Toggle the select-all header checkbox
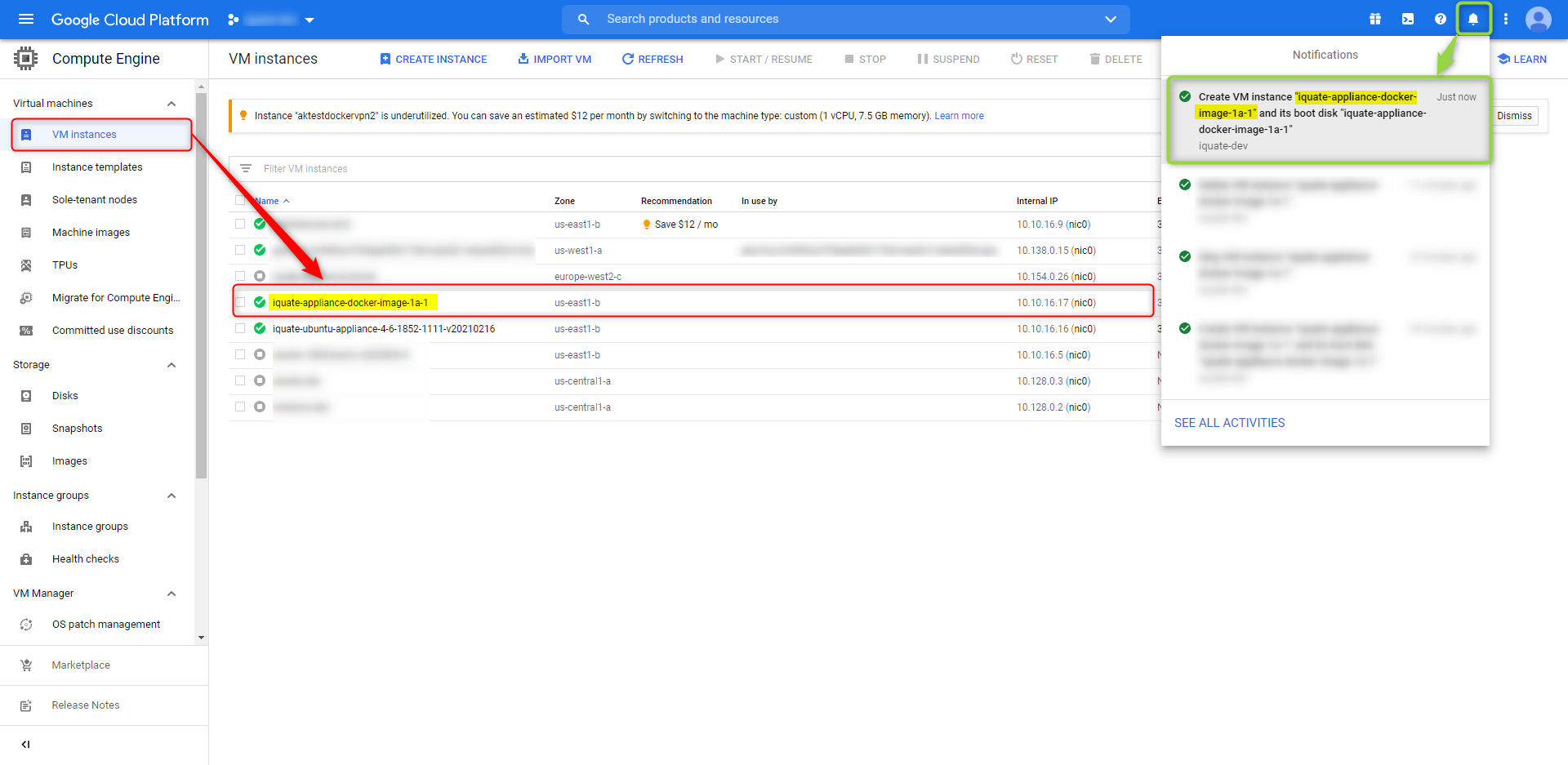 click(x=240, y=201)
